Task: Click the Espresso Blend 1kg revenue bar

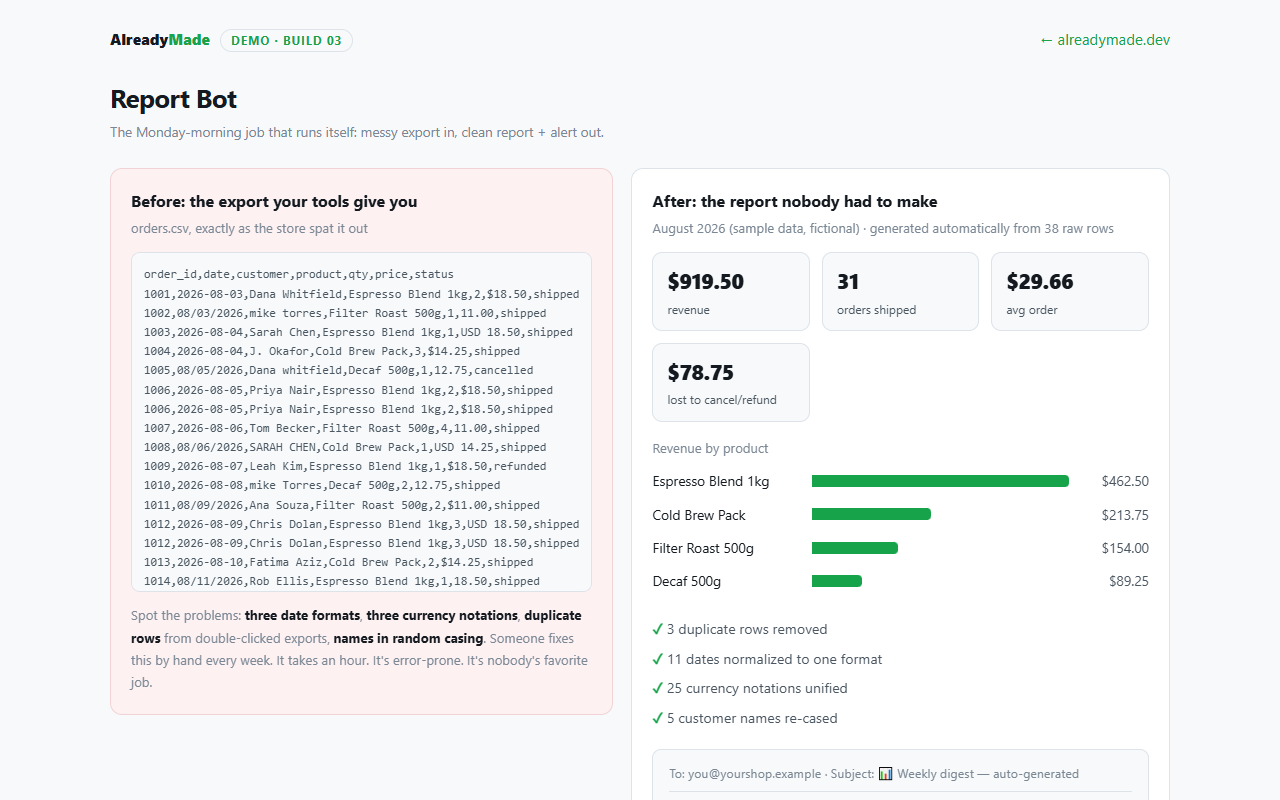Action: (x=940, y=481)
